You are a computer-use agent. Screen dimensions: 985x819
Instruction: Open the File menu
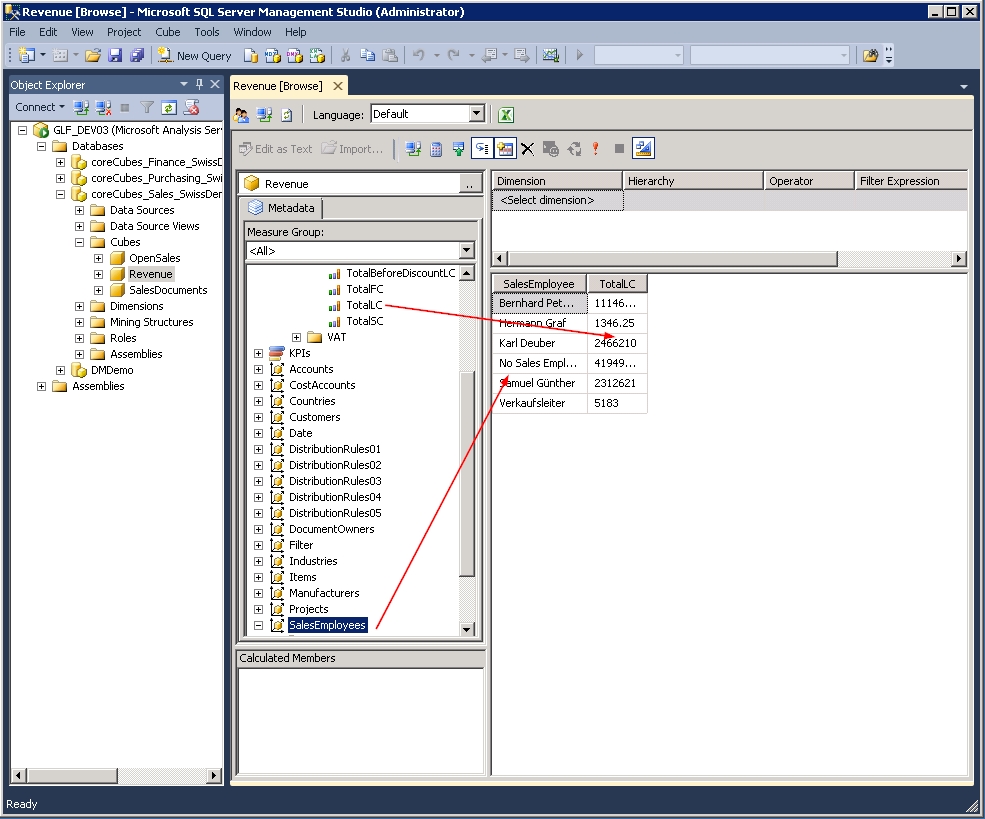[18, 32]
